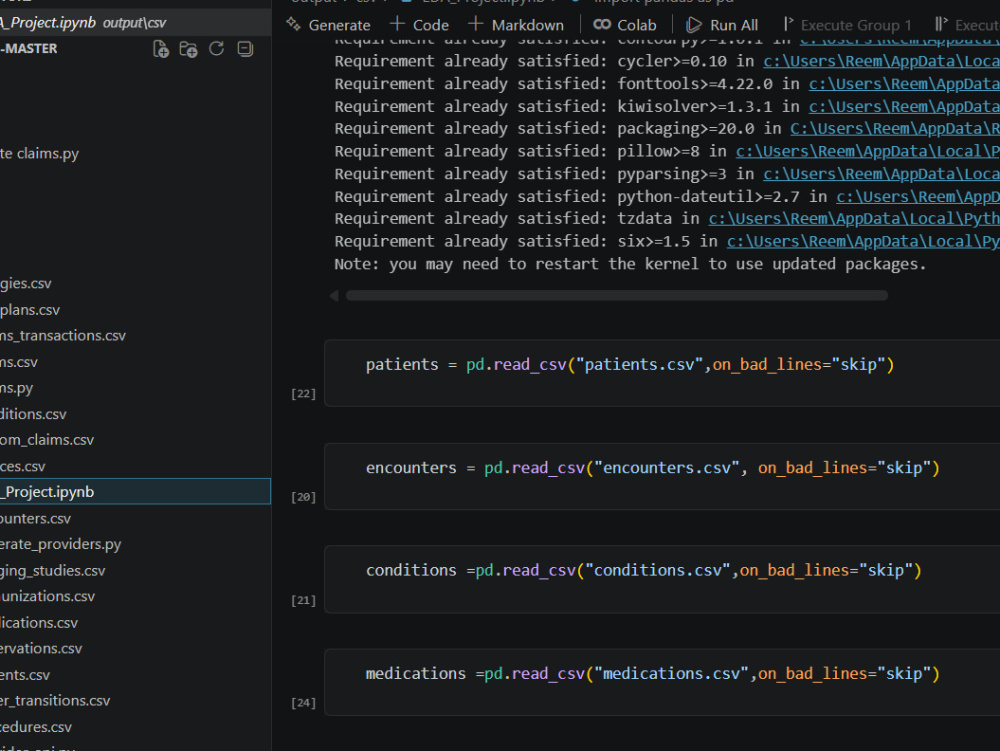Viewport: 1000px width, 751px height.
Task: Open 'plans.csv' file in explorer
Action: tap(30, 310)
